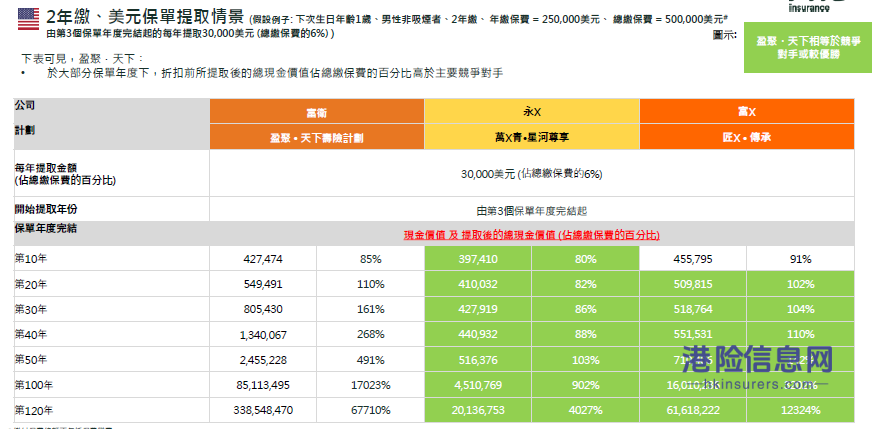Click the plan header '匠X • 傳承'
Viewport: 872px width, 429px height.
(x=747, y=137)
